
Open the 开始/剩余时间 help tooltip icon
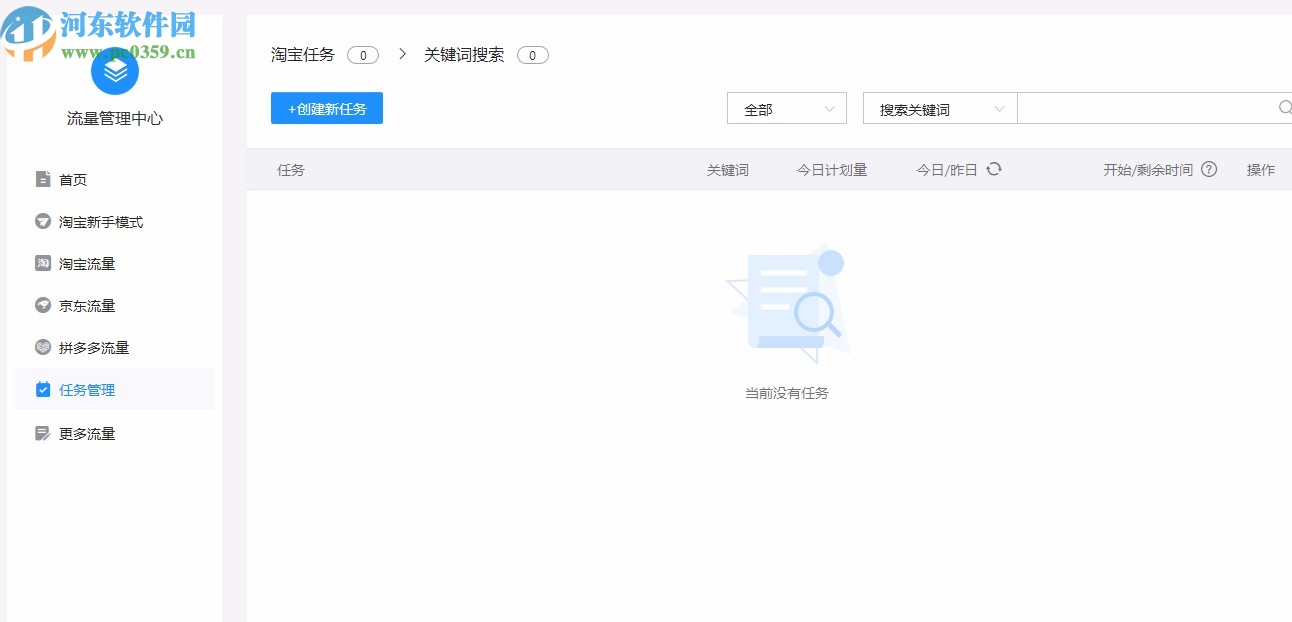point(1210,169)
